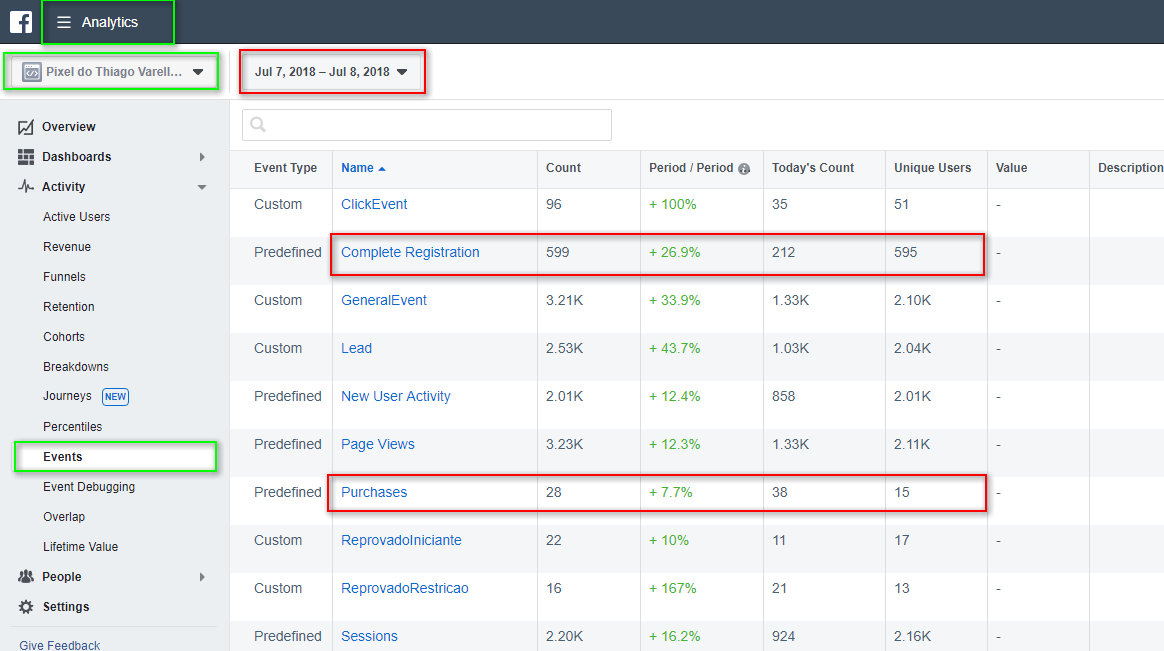Click the Dashboards grid icon
The height and width of the screenshot is (651, 1164).
tap(26, 157)
